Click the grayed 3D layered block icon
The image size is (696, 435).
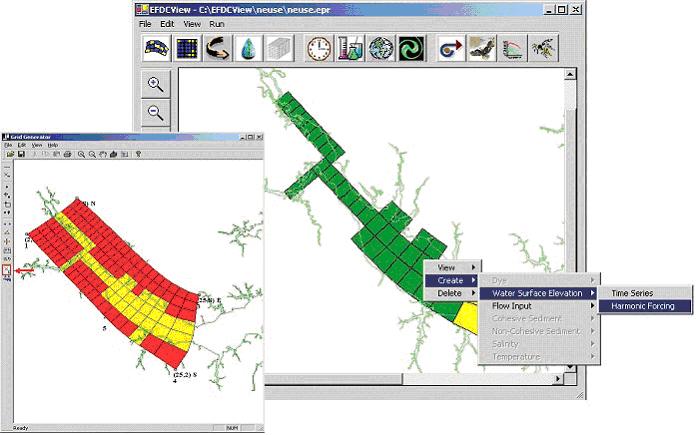tap(279, 48)
